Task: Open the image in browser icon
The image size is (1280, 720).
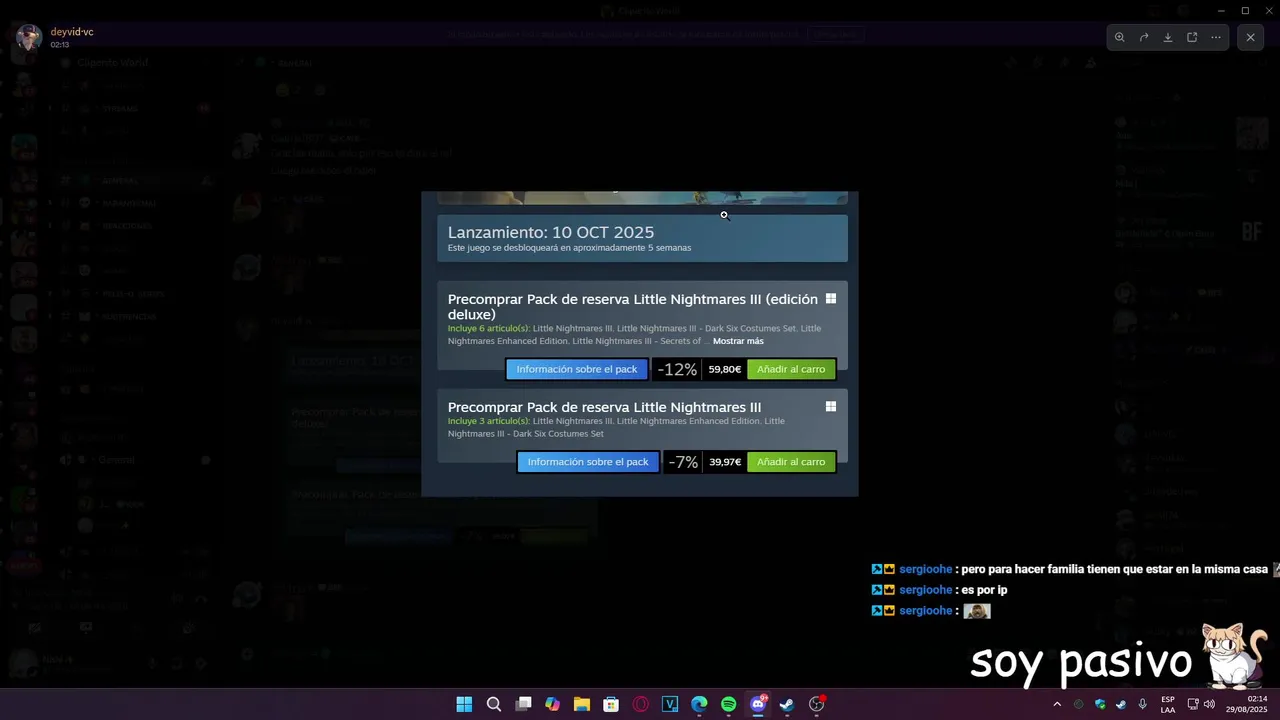Action: point(1192,37)
